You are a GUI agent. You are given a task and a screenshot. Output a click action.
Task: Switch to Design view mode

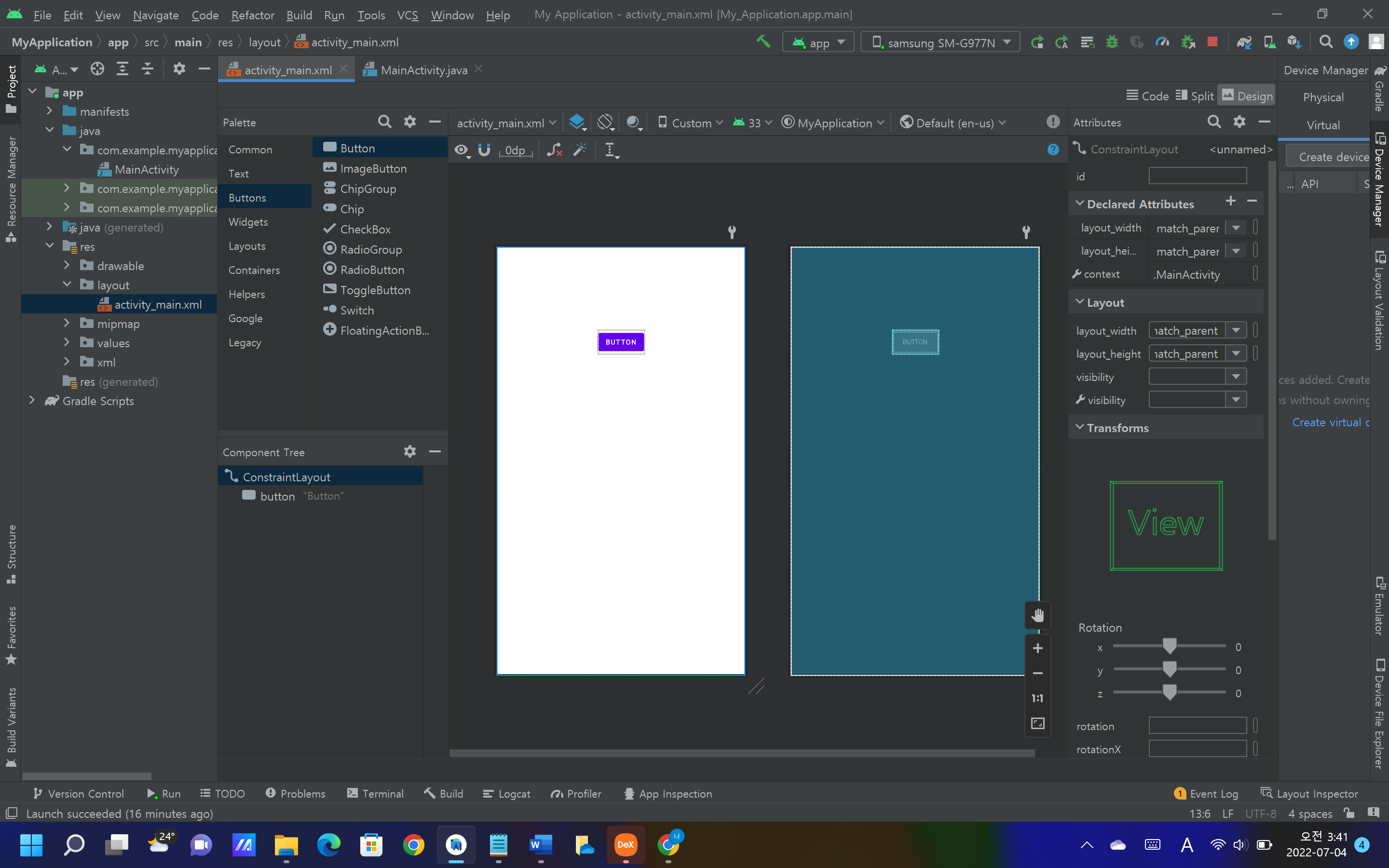1247,96
